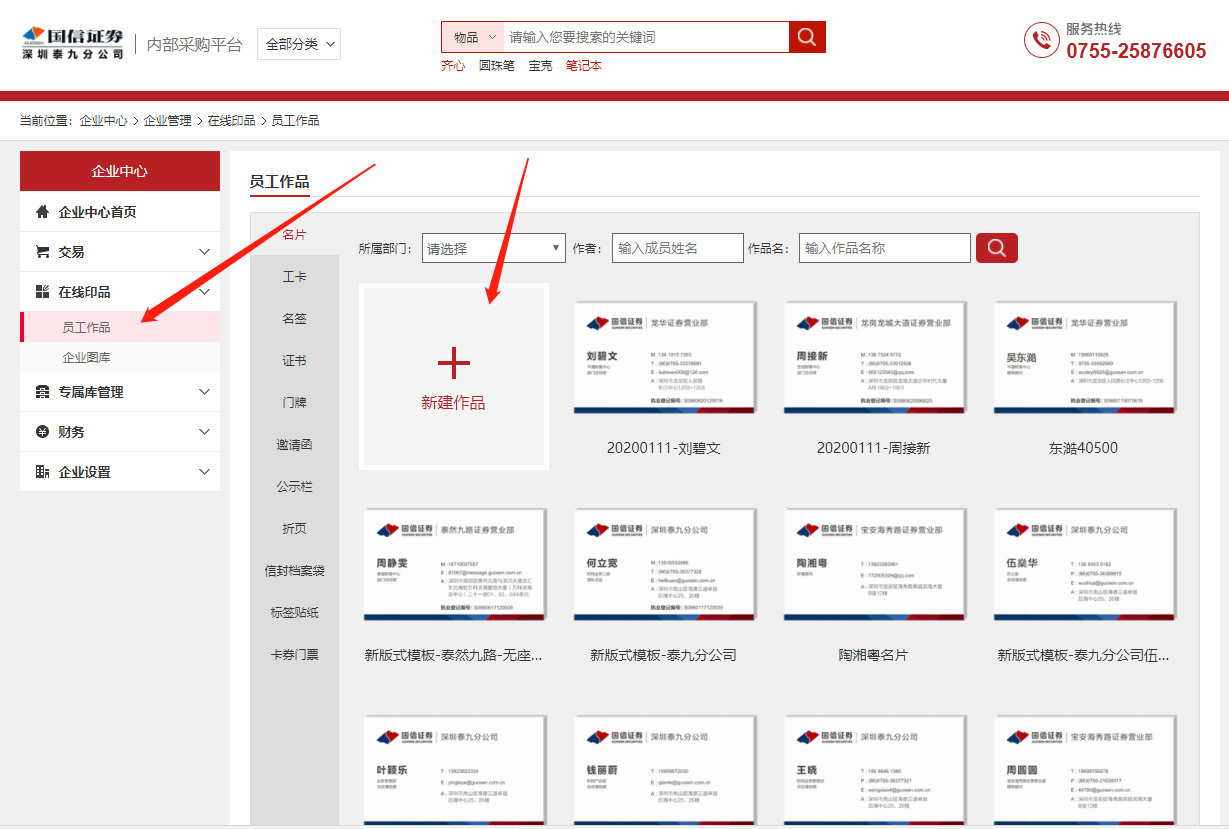Image resolution: width=1229 pixels, height=829 pixels.
Task: Collapse the 在线印品 menu chevron
Action: (x=204, y=292)
